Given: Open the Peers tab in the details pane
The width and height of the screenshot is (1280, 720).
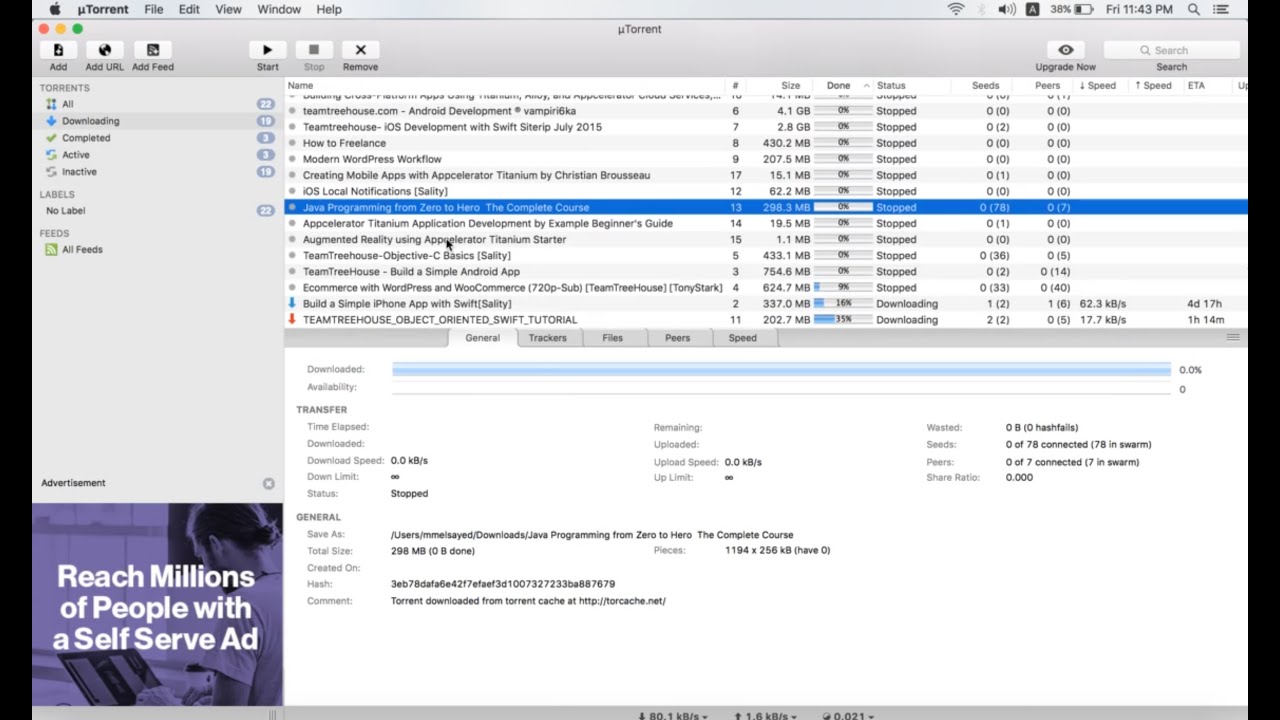Looking at the screenshot, I should [x=677, y=338].
